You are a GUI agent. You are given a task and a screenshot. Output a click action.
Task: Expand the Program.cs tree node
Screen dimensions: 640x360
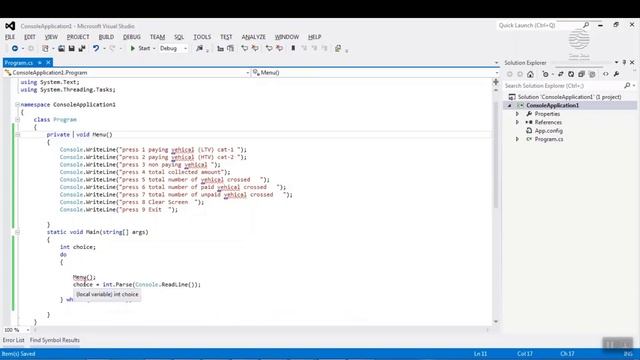click(x=517, y=139)
